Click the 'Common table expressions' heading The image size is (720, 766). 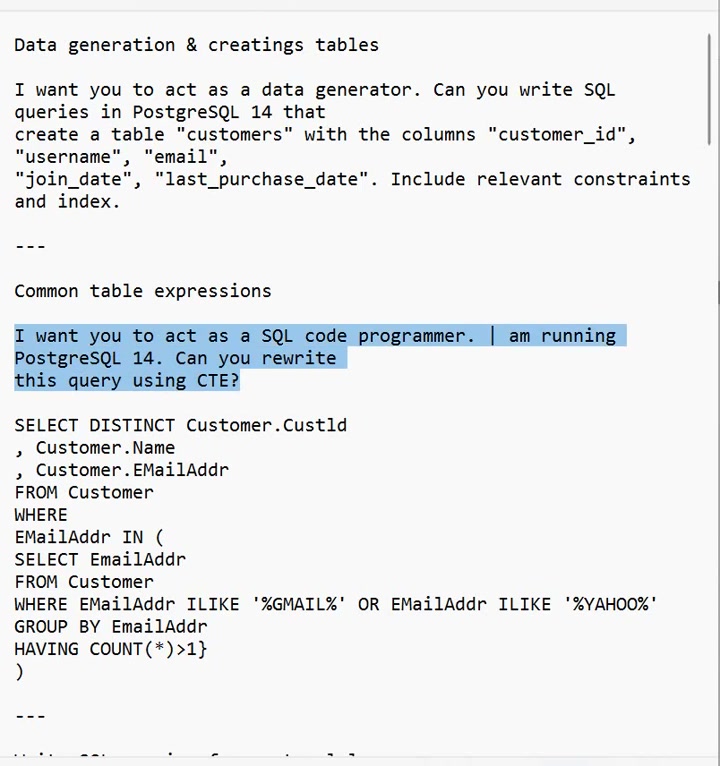pos(143,291)
